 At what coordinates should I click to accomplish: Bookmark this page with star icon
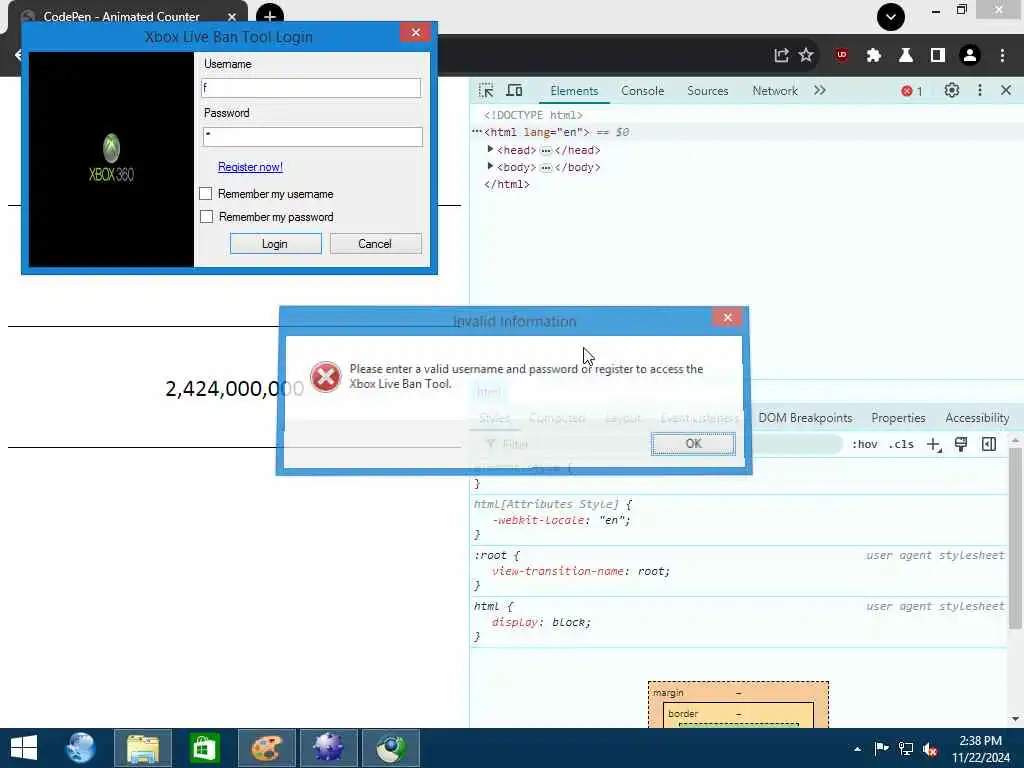(x=807, y=55)
